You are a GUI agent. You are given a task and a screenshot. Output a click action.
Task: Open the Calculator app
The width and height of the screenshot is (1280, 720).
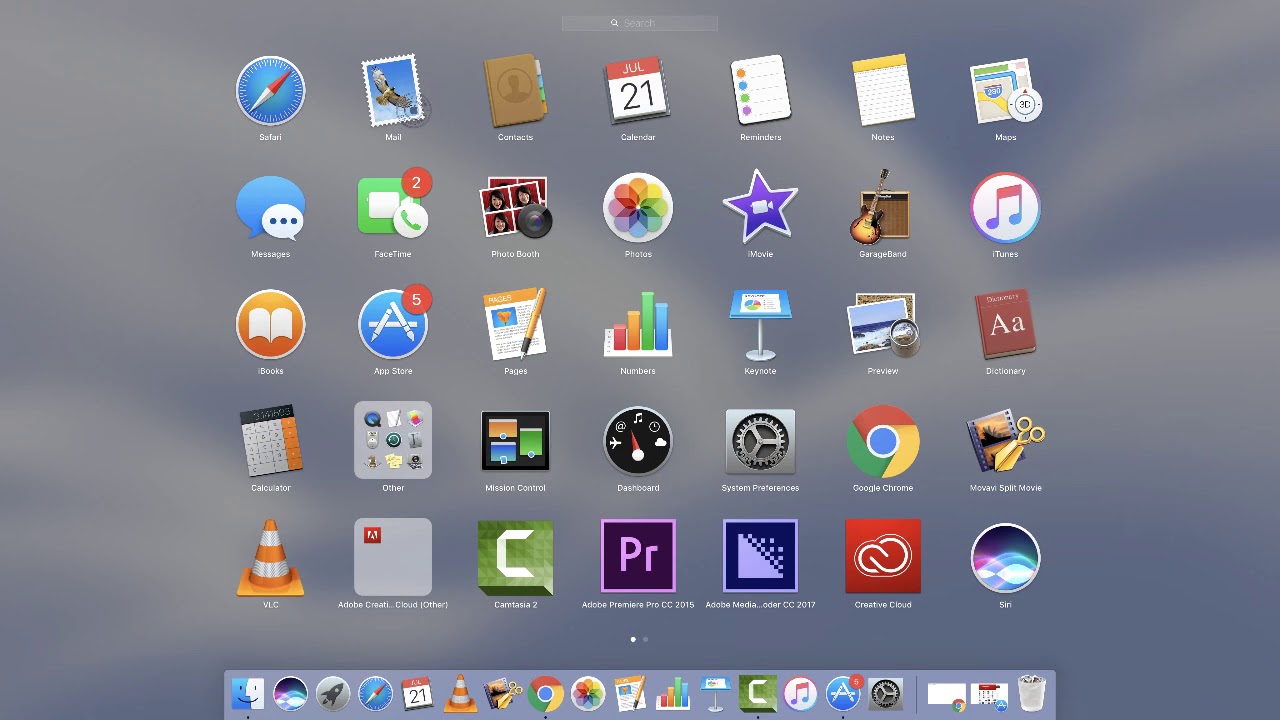click(x=270, y=442)
